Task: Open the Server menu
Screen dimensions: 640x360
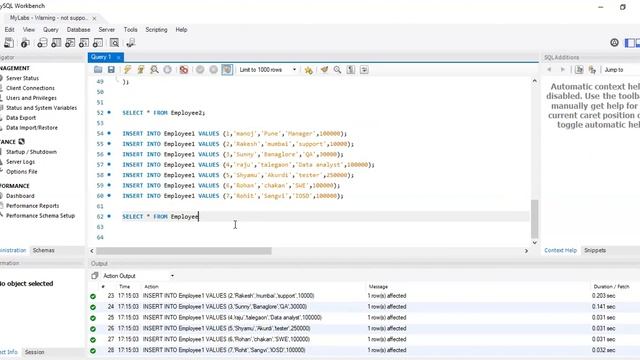Action: 107,30
